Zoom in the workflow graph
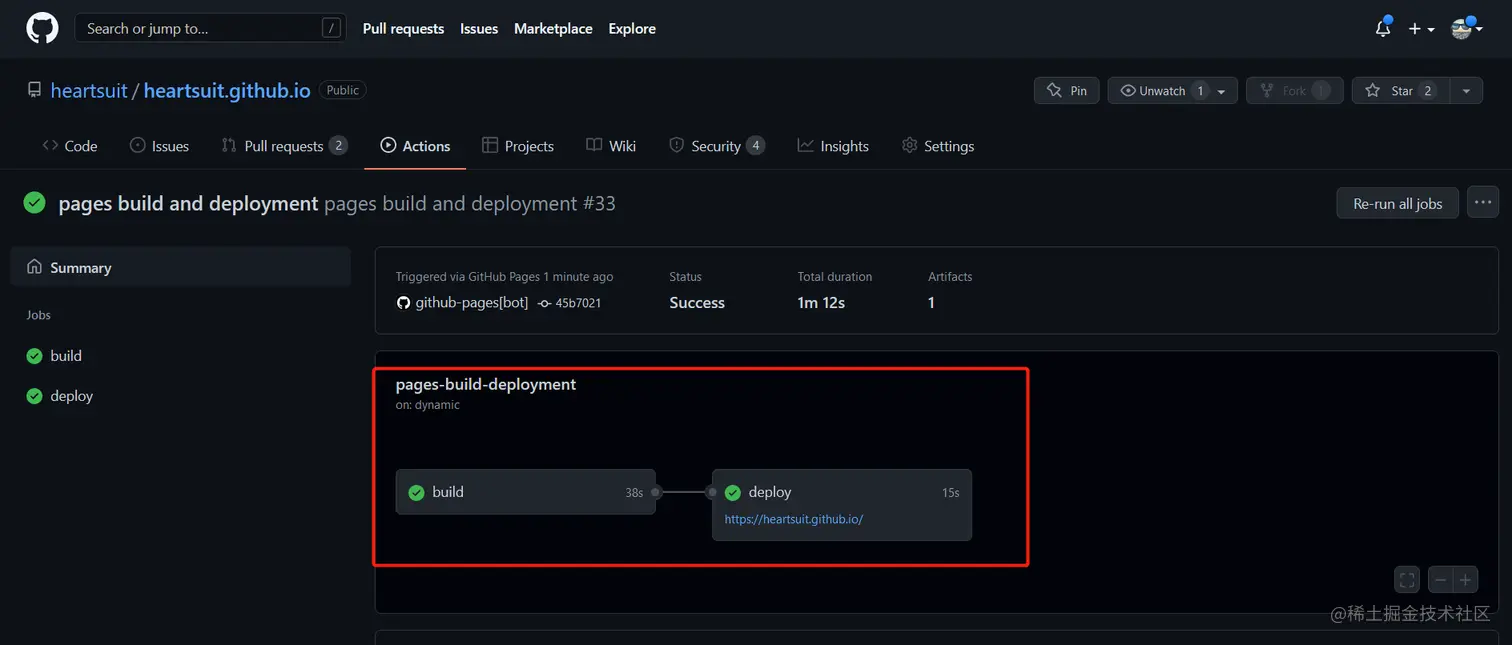 click(1466, 580)
